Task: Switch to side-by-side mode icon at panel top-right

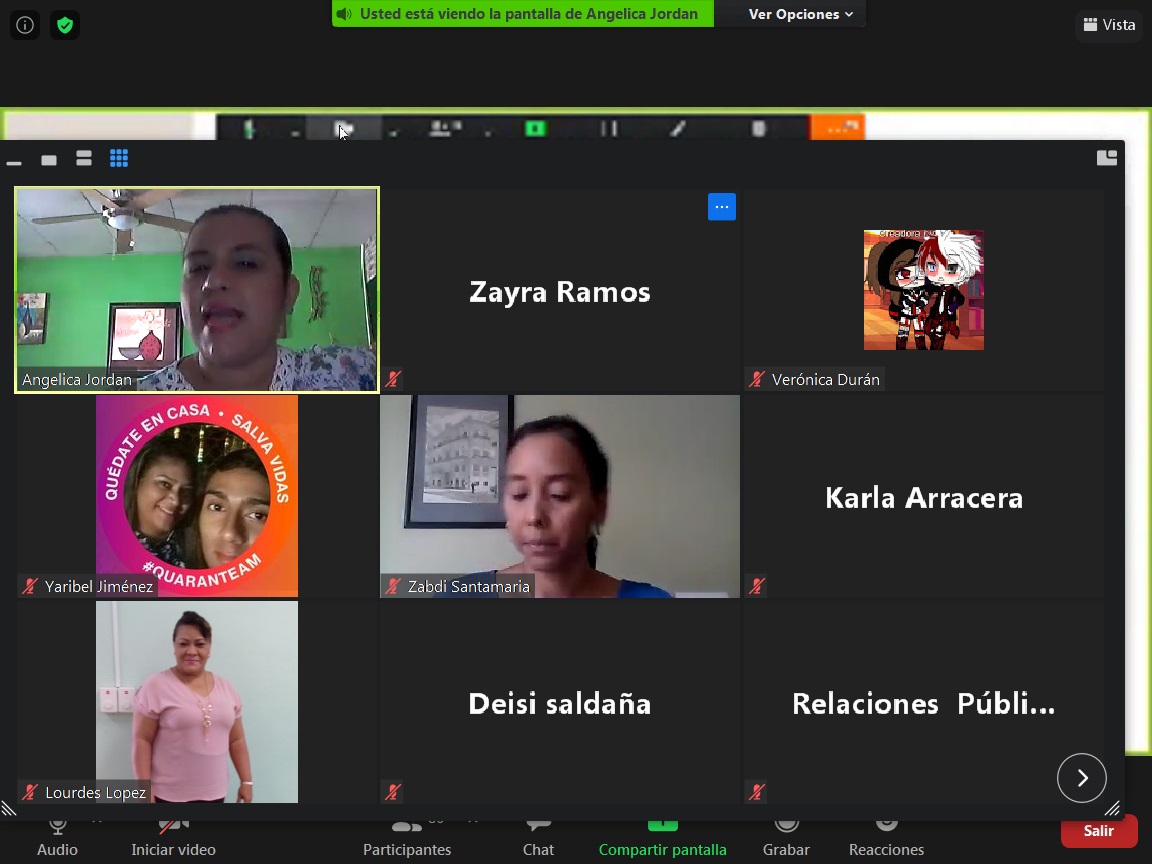Action: (1106, 158)
